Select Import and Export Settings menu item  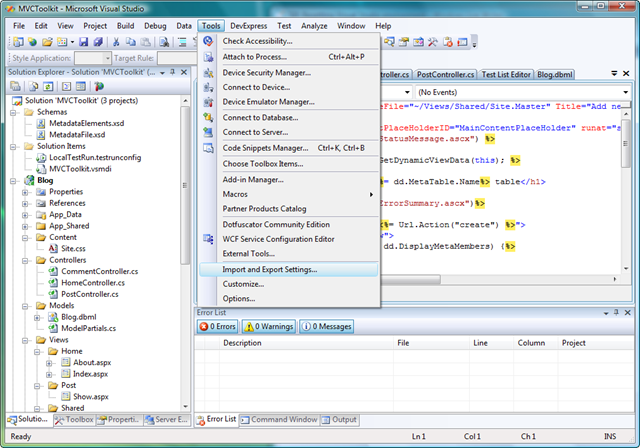(x=269, y=270)
